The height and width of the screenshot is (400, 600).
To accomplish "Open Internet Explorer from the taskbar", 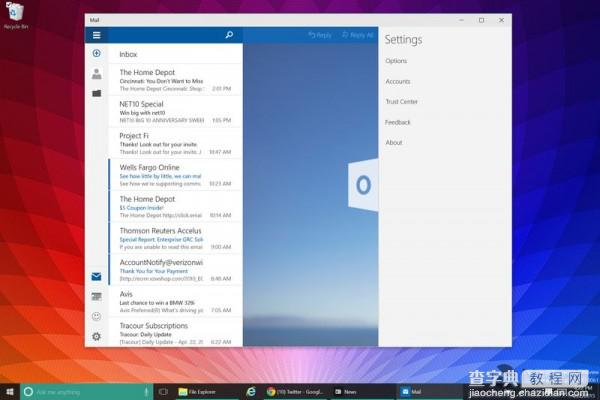I will pyautogui.click(x=251, y=392).
